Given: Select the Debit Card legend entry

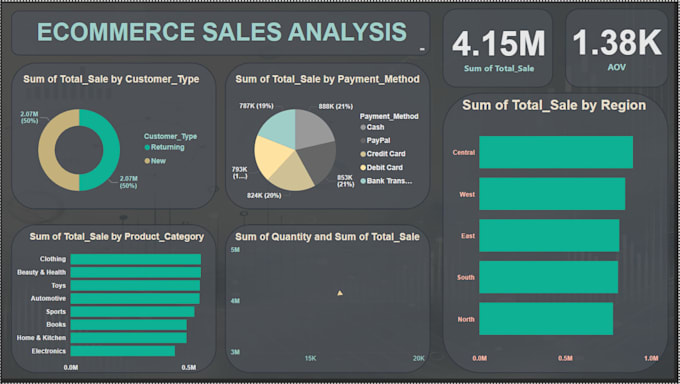Looking at the screenshot, I should pos(382,167).
